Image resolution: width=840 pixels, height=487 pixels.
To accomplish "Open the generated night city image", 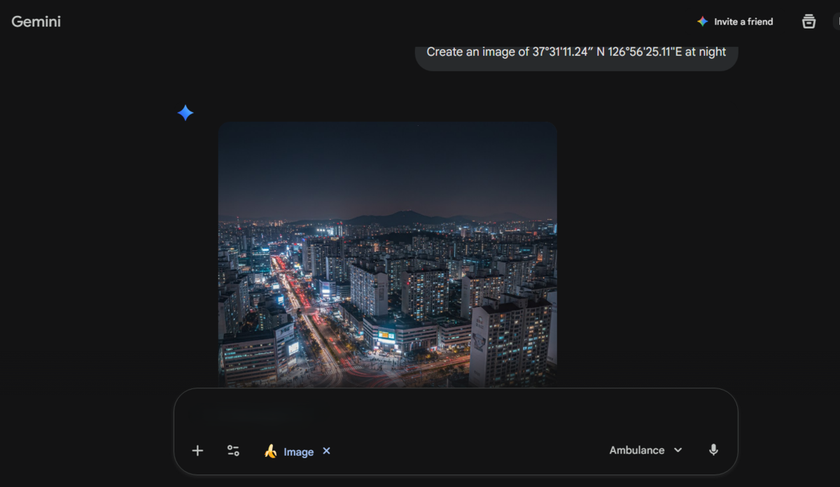I will point(387,254).
